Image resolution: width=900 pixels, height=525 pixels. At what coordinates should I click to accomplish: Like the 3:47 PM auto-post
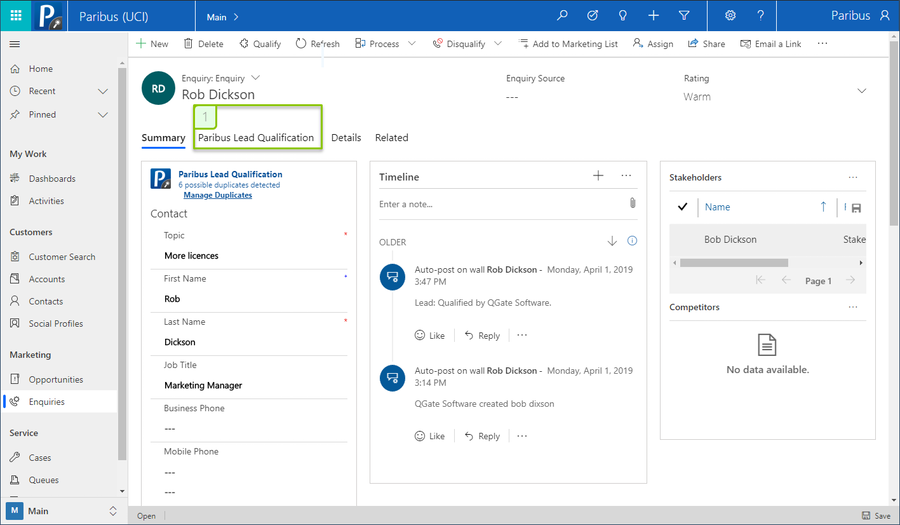430,335
